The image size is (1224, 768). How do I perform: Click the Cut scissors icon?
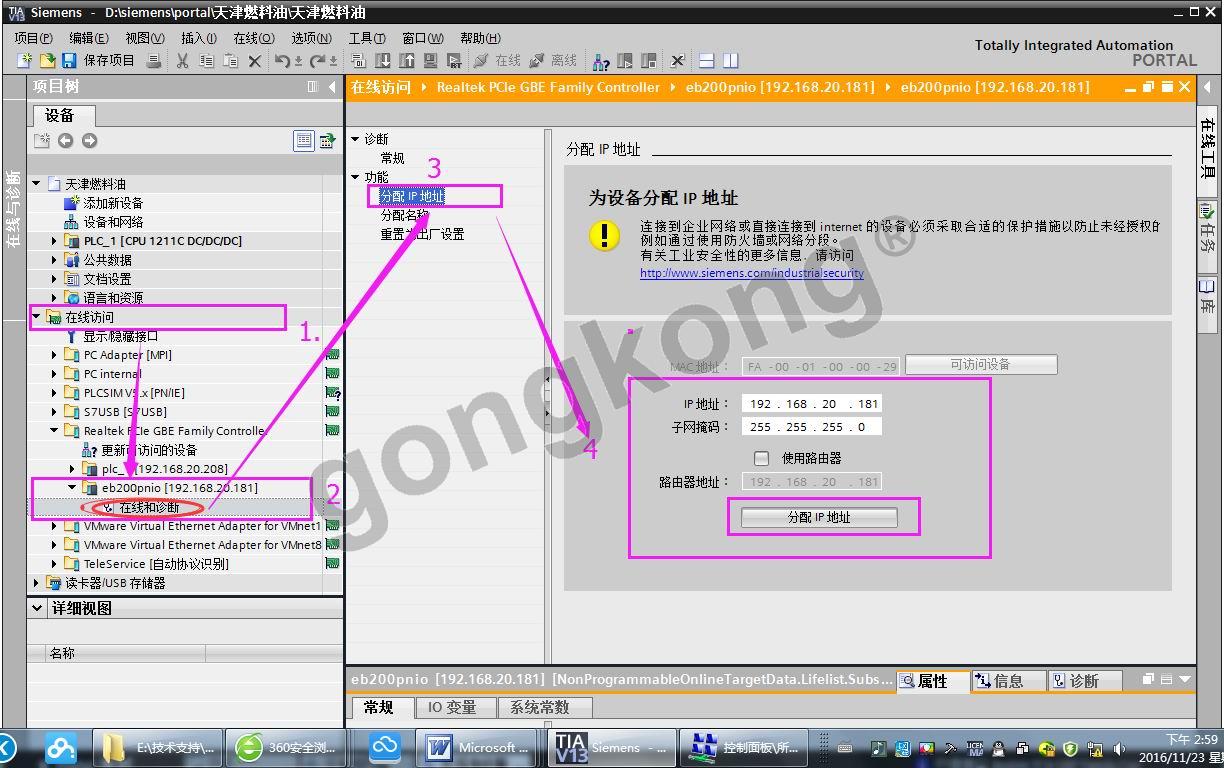pos(182,61)
